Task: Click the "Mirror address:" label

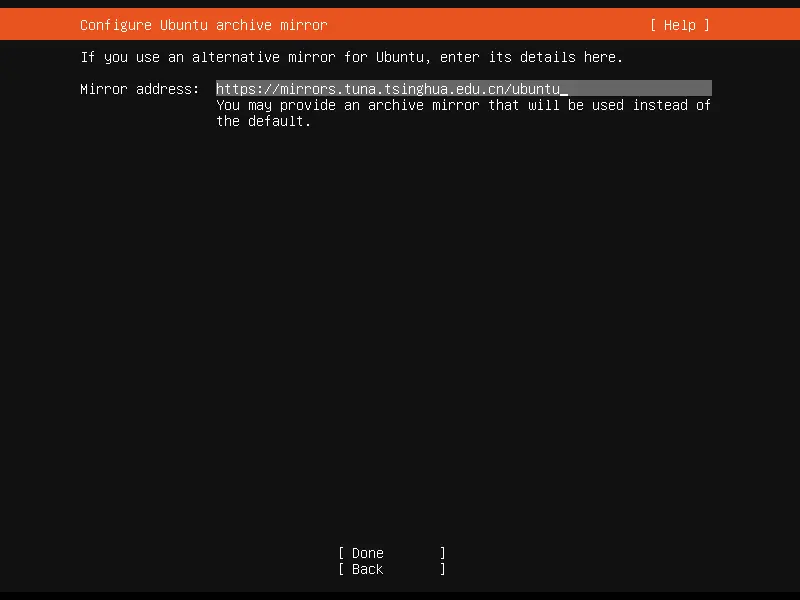Action: point(139,89)
